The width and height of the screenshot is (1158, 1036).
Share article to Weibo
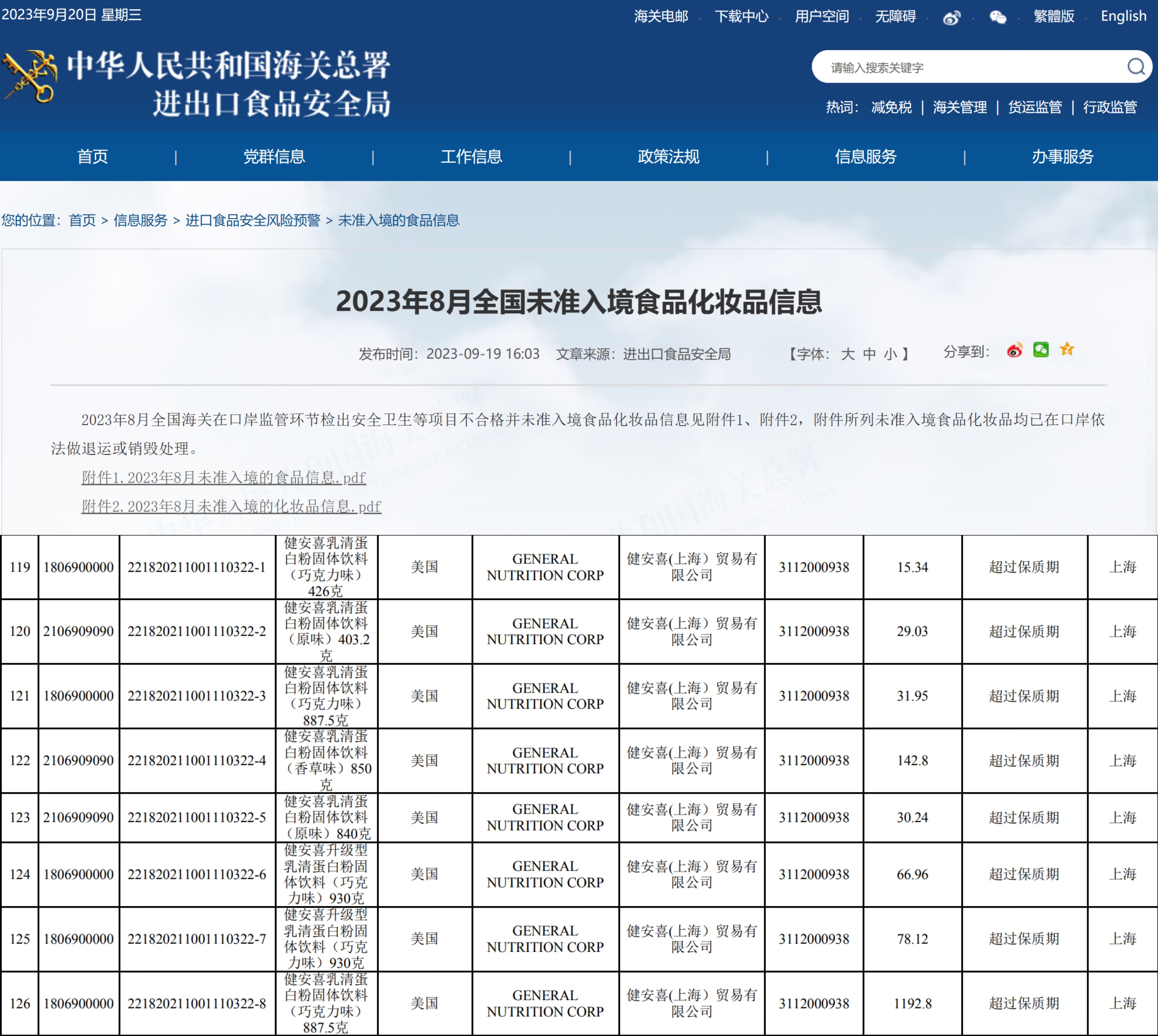[x=1015, y=350]
